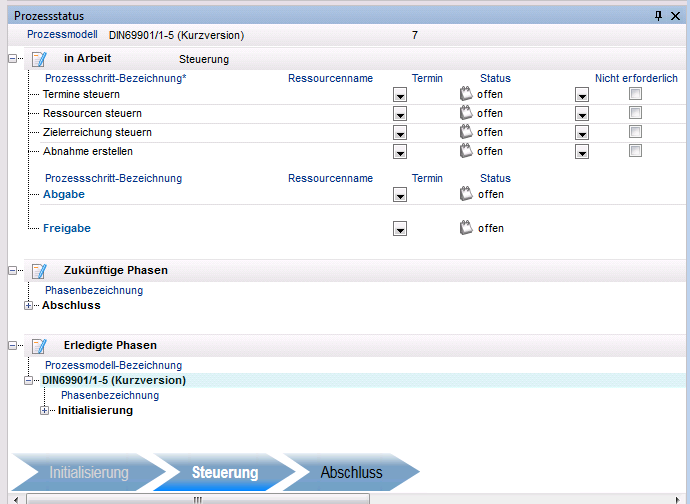Click the horizontal scrollbar left arrow
This screenshot has height=504, width=690.
[16, 499]
